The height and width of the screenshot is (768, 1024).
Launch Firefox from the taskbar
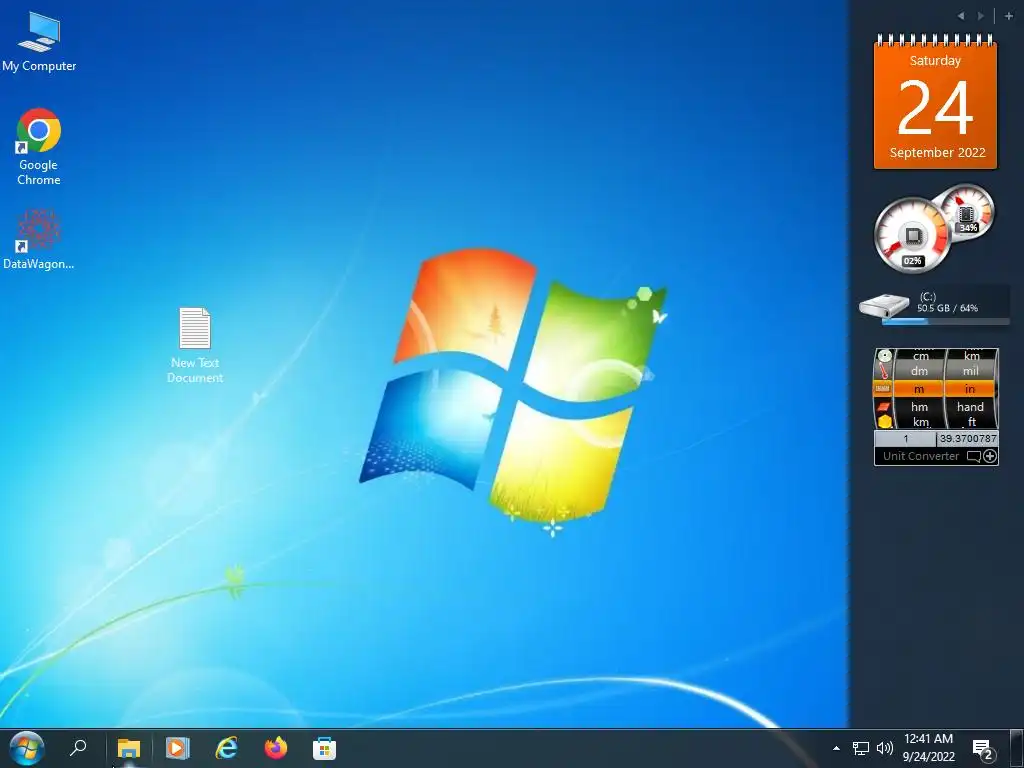pyautogui.click(x=276, y=748)
